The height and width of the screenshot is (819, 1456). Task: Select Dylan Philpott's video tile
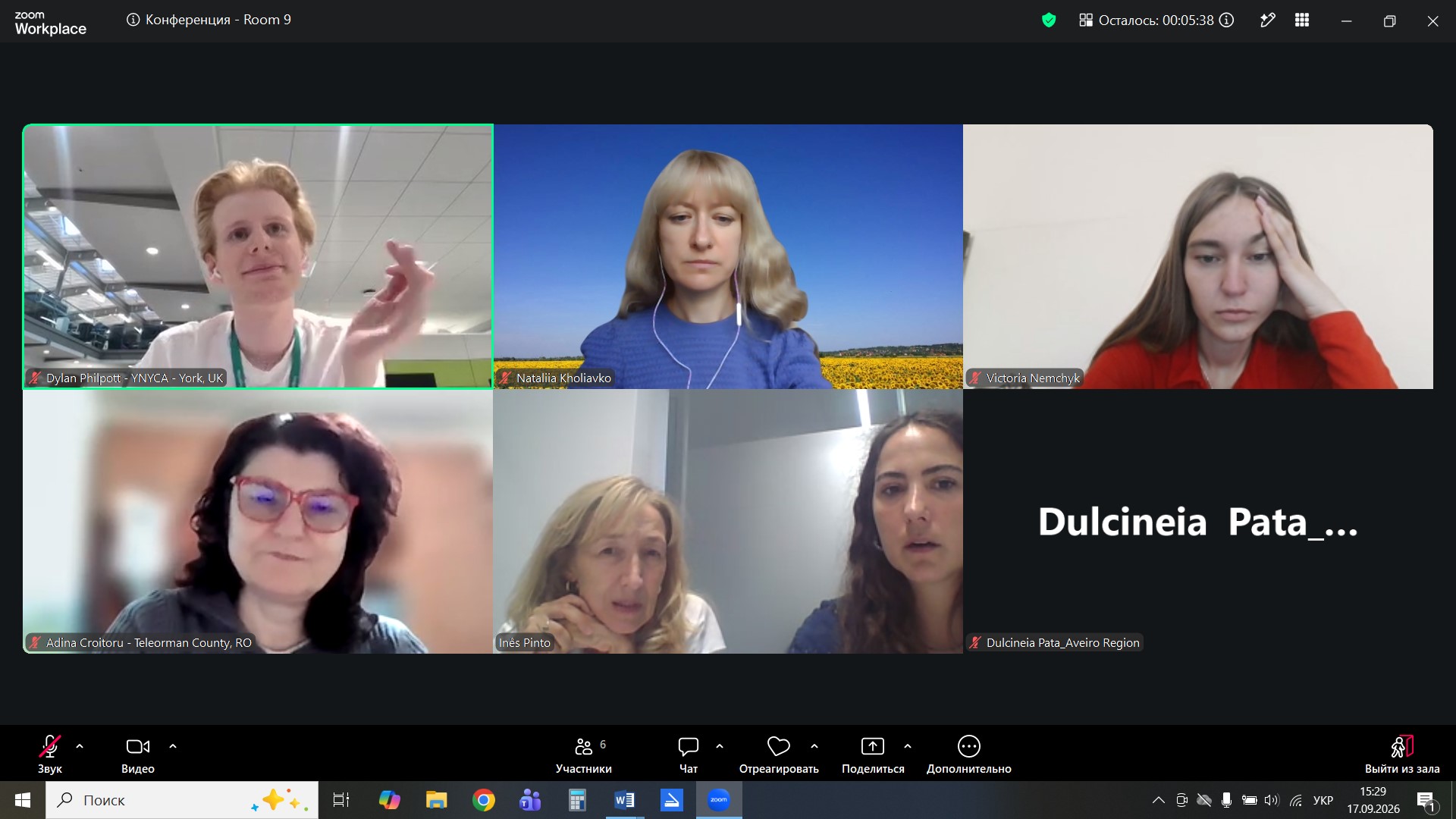tap(258, 256)
